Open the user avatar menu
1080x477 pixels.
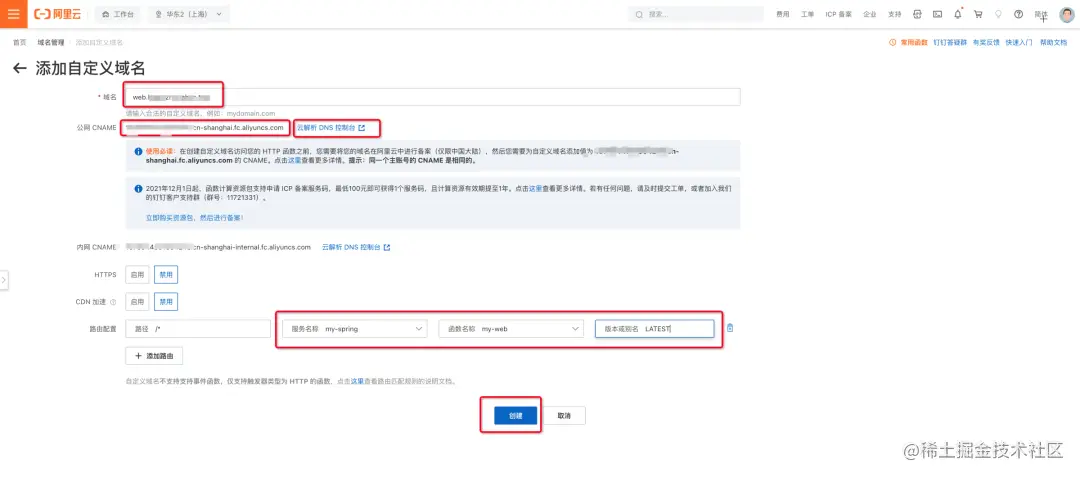(x=1066, y=14)
